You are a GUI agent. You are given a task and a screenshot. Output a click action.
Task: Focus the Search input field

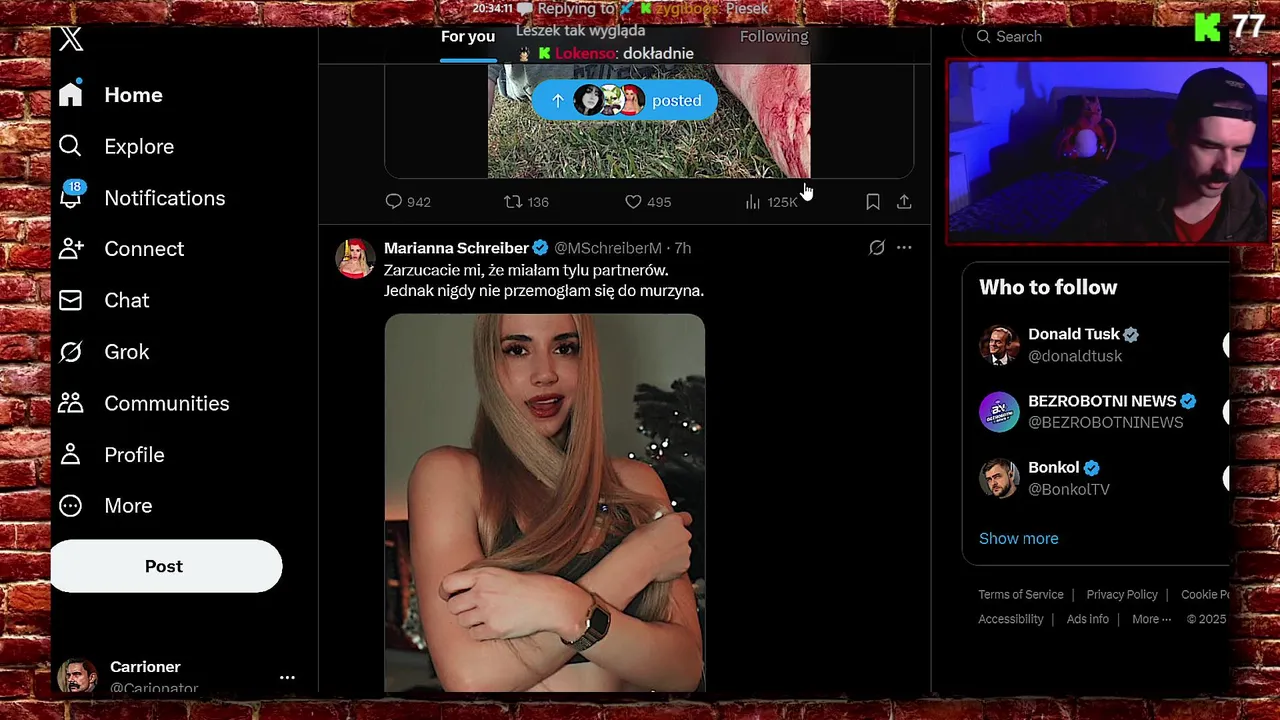[1095, 37]
